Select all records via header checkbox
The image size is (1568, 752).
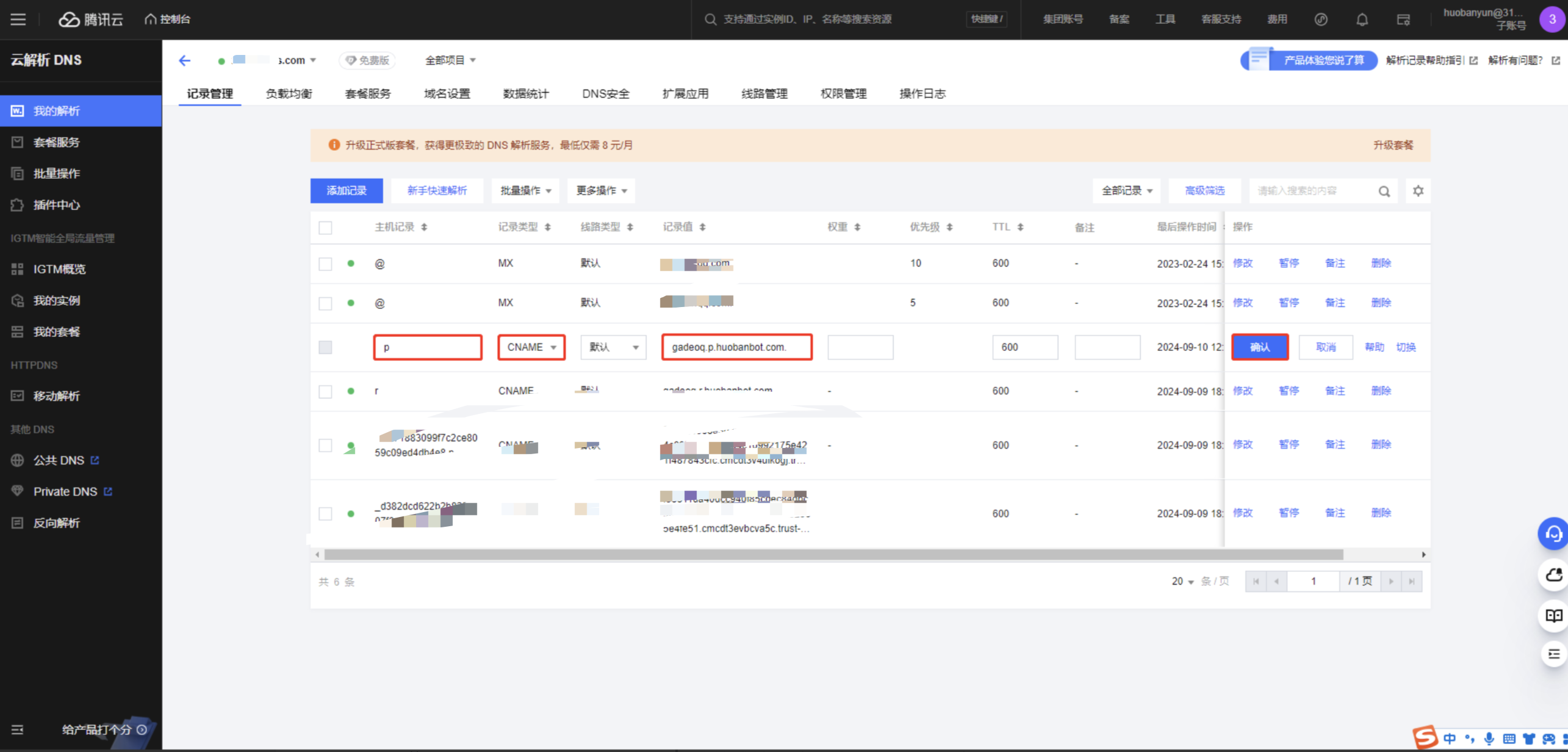click(x=325, y=228)
